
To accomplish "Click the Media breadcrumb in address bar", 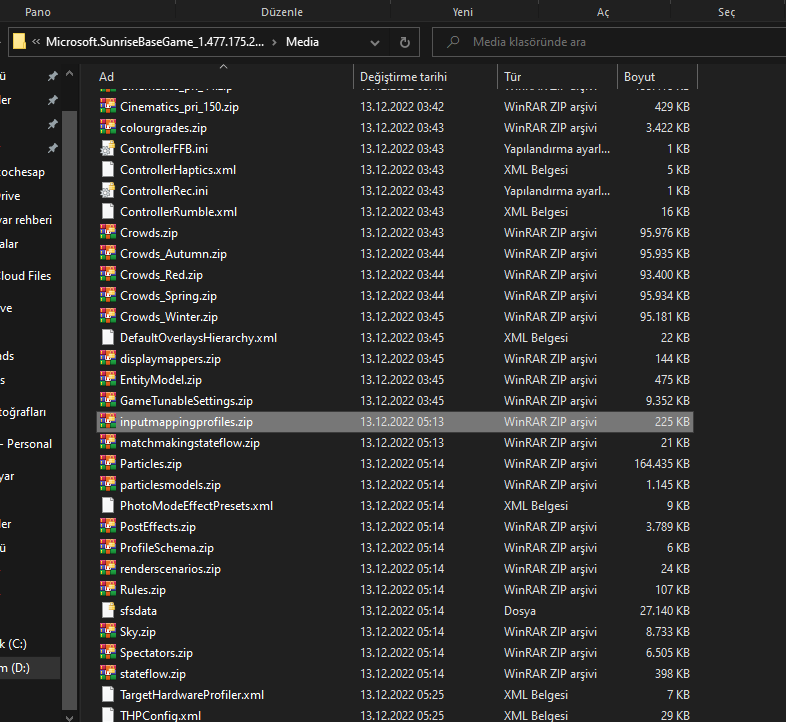I will 302,42.
